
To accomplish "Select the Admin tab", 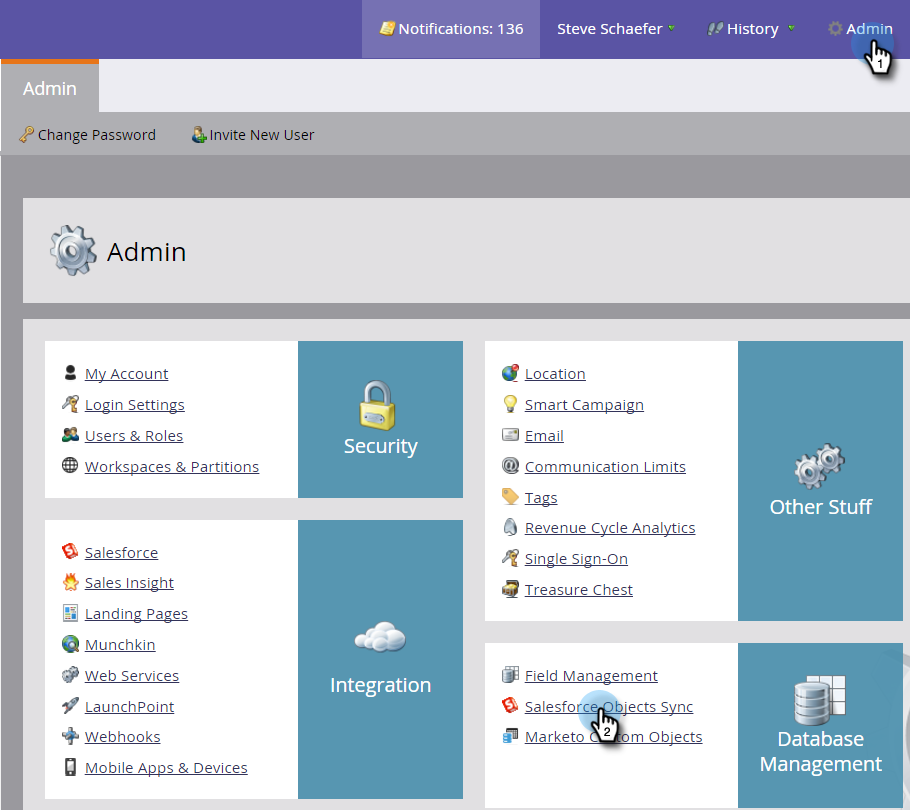I will 50,88.
